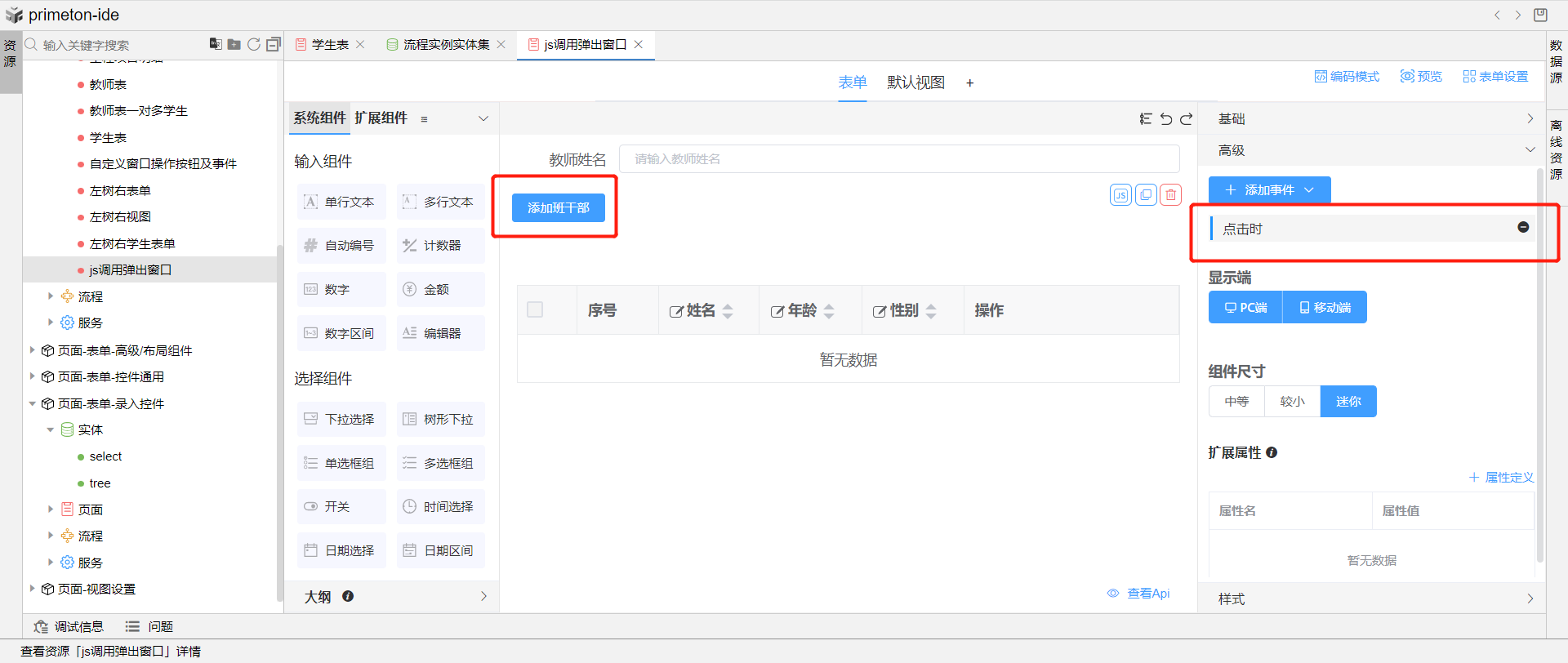Viewport: 1568px width, 663px height.
Task: Click the 预览 preview button
Action: (1421, 77)
